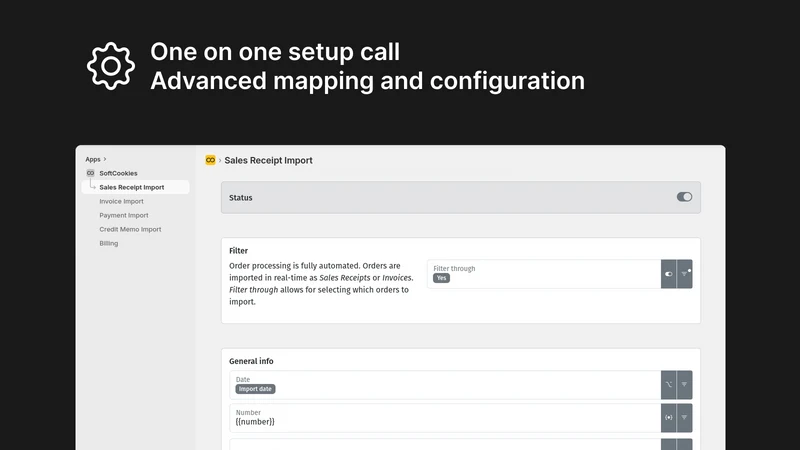Viewport: 800px width, 450px height.
Task: Click the variable icon on Number field
Action: pyautogui.click(x=668, y=418)
